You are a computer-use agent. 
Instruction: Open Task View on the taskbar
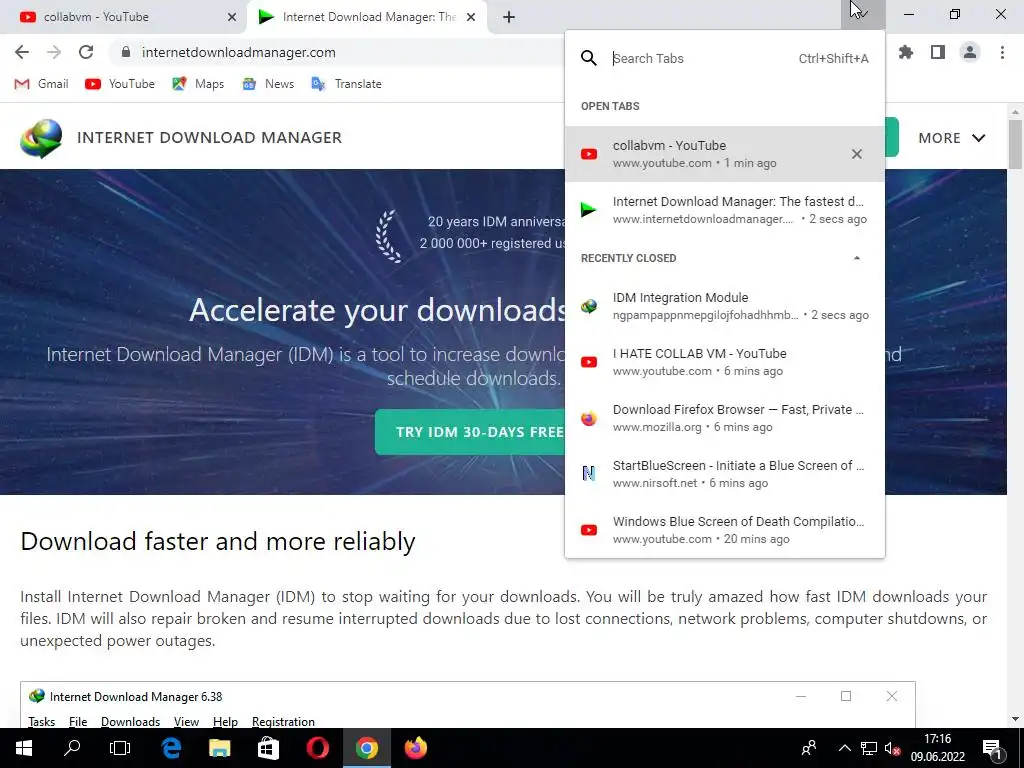point(120,748)
